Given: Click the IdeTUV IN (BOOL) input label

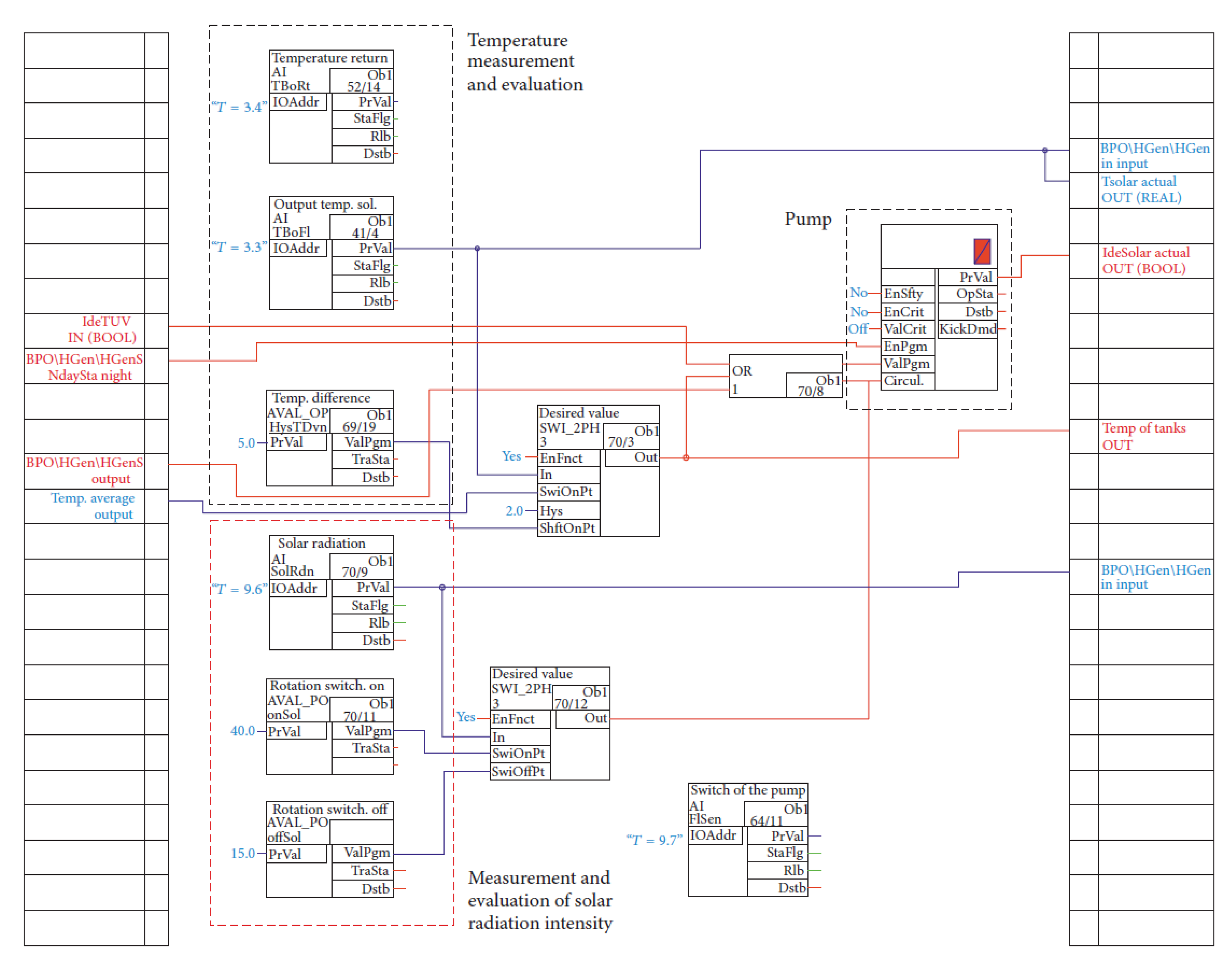Looking at the screenshot, I should tap(104, 330).
